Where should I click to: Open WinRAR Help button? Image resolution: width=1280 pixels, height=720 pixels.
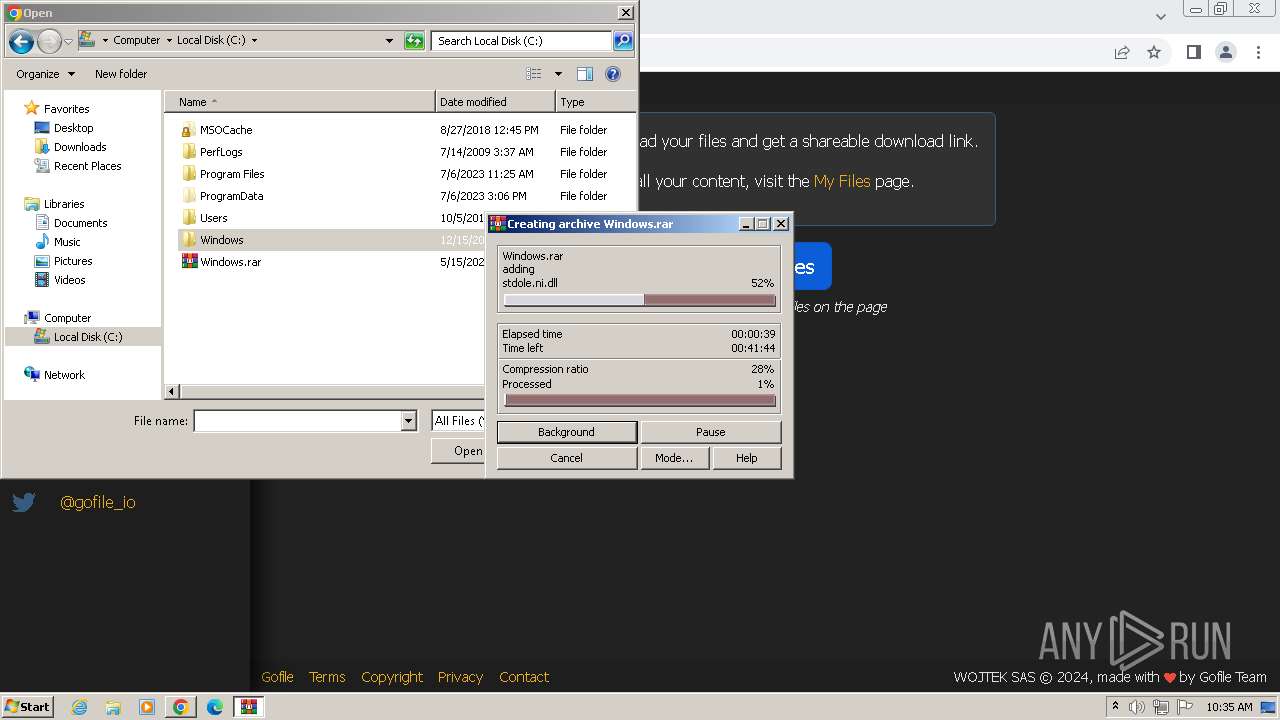click(x=747, y=458)
